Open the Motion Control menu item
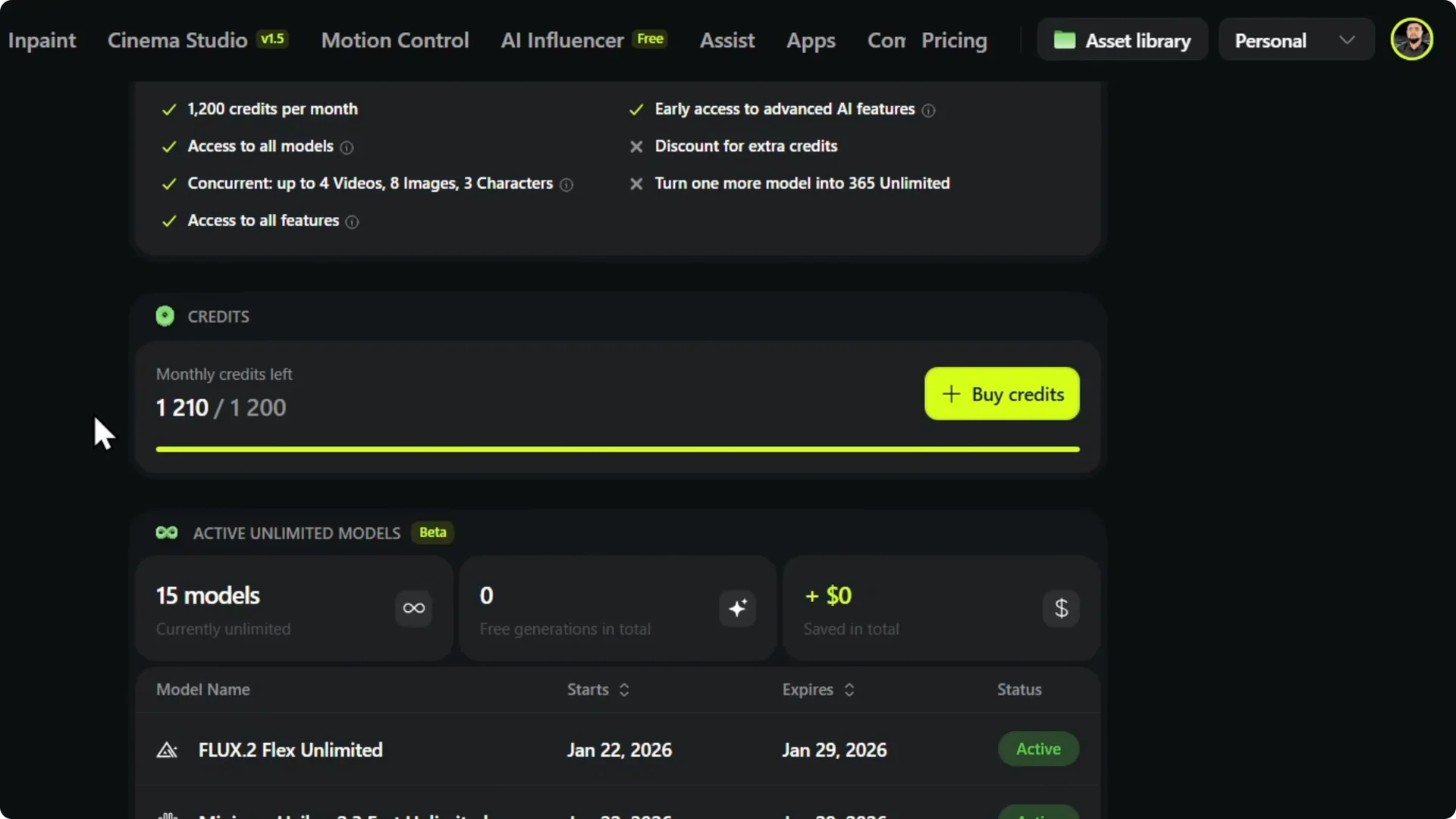 coord(394,39)
